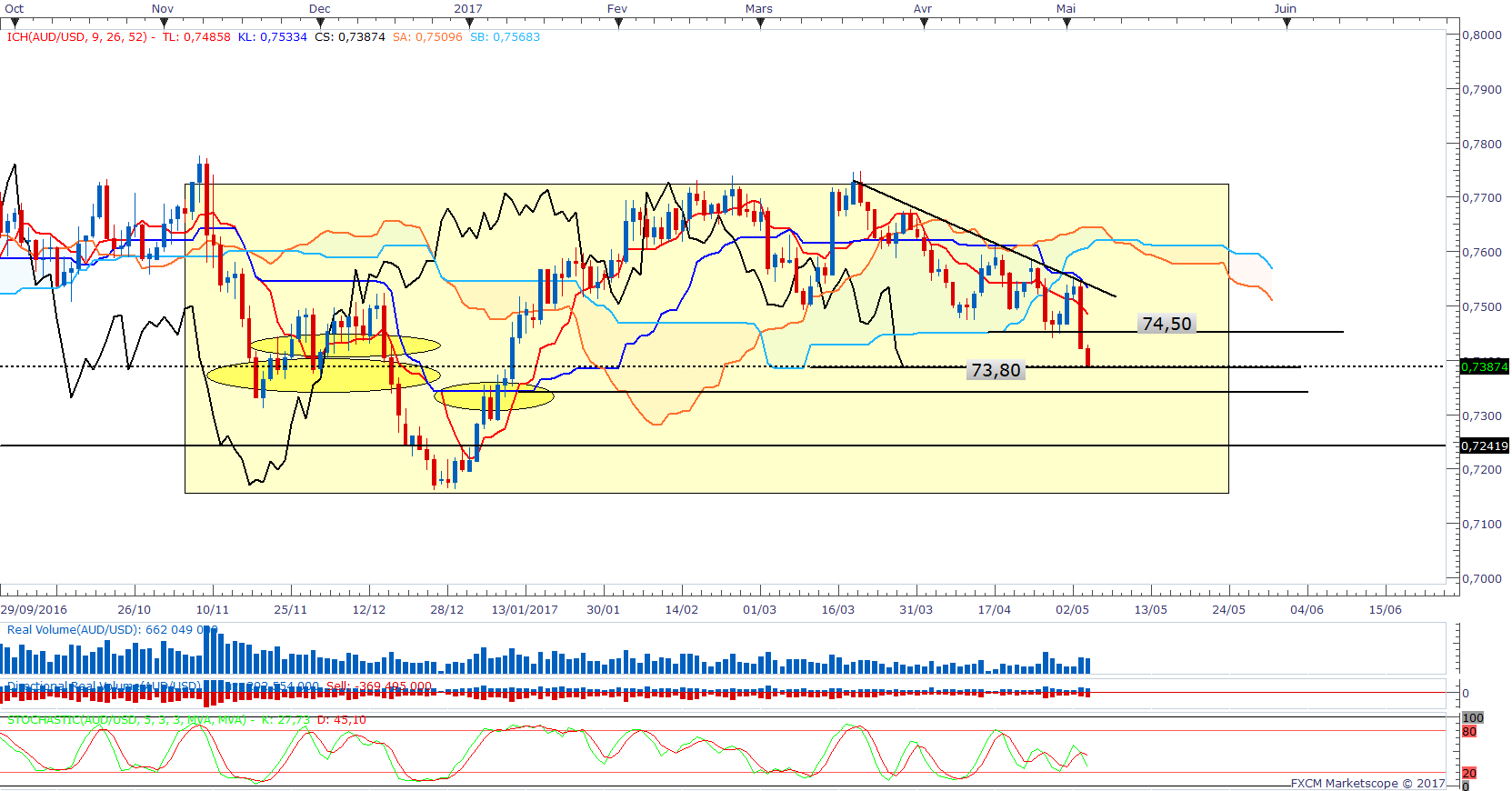Click the CS: 0,73874 Chikou value
The width and height of the screenshot is (1512, 791).
pyautogui.click(x=350, y=37)
